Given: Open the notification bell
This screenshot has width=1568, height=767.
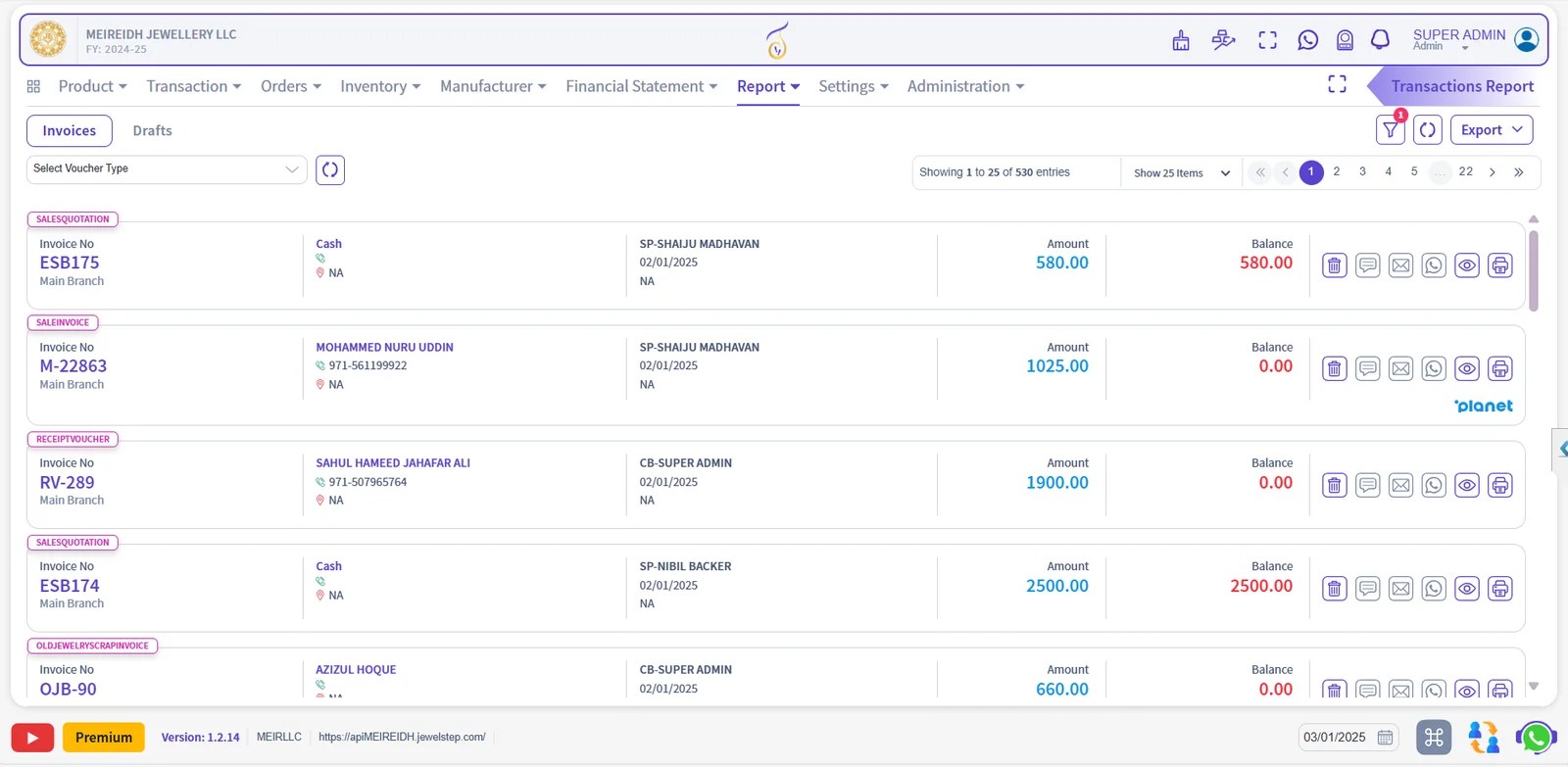Looking at the screenshot, I should pos(1380,39).
